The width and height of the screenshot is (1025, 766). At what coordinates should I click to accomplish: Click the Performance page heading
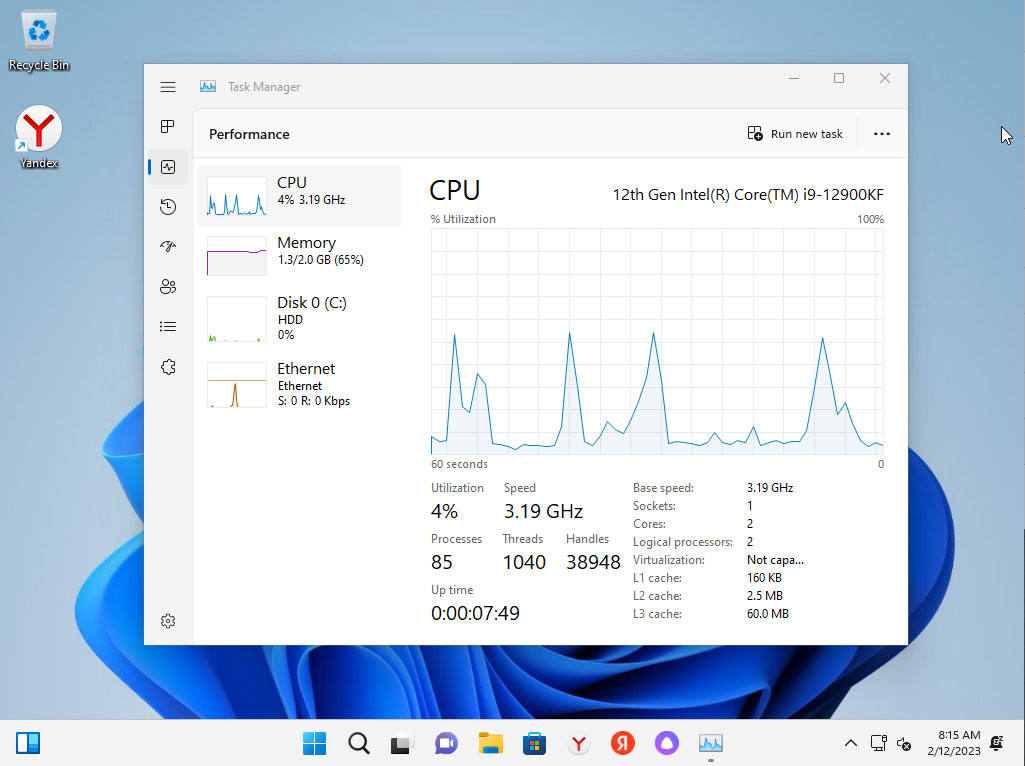(249, 134)
